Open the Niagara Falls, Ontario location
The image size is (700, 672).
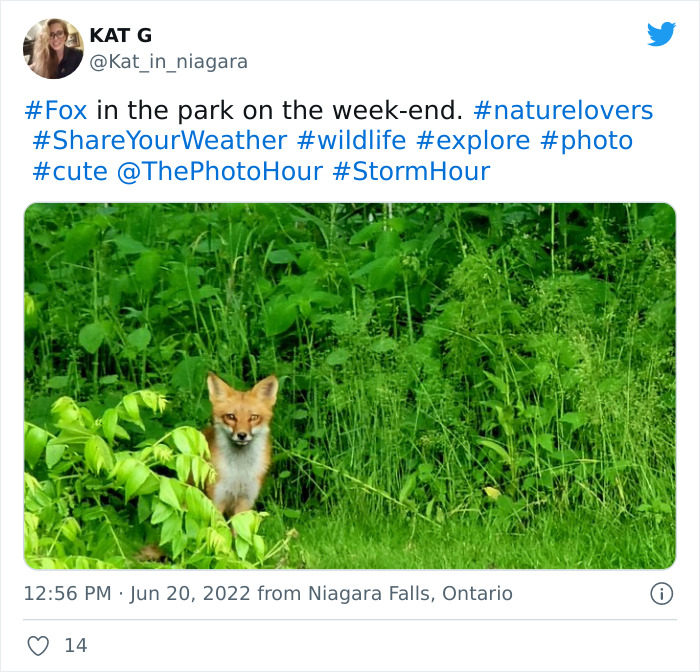point(410,594)
